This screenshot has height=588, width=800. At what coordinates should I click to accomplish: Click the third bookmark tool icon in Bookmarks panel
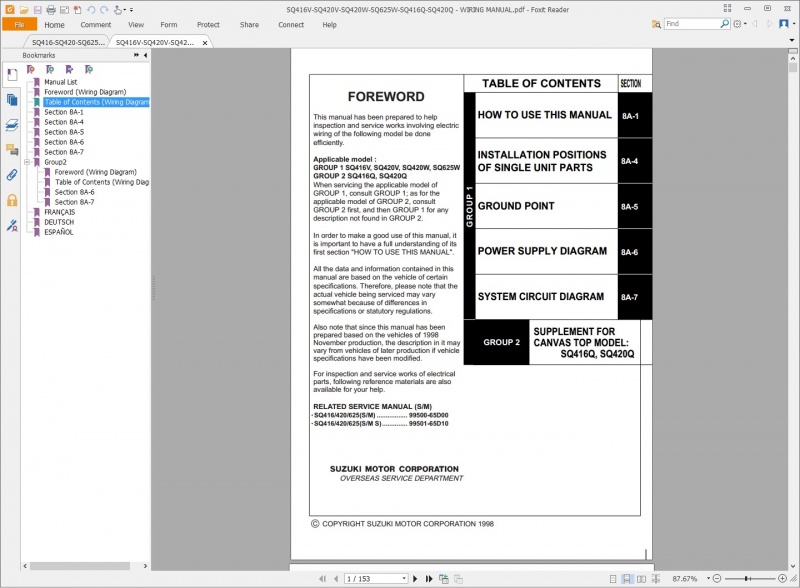69,69
